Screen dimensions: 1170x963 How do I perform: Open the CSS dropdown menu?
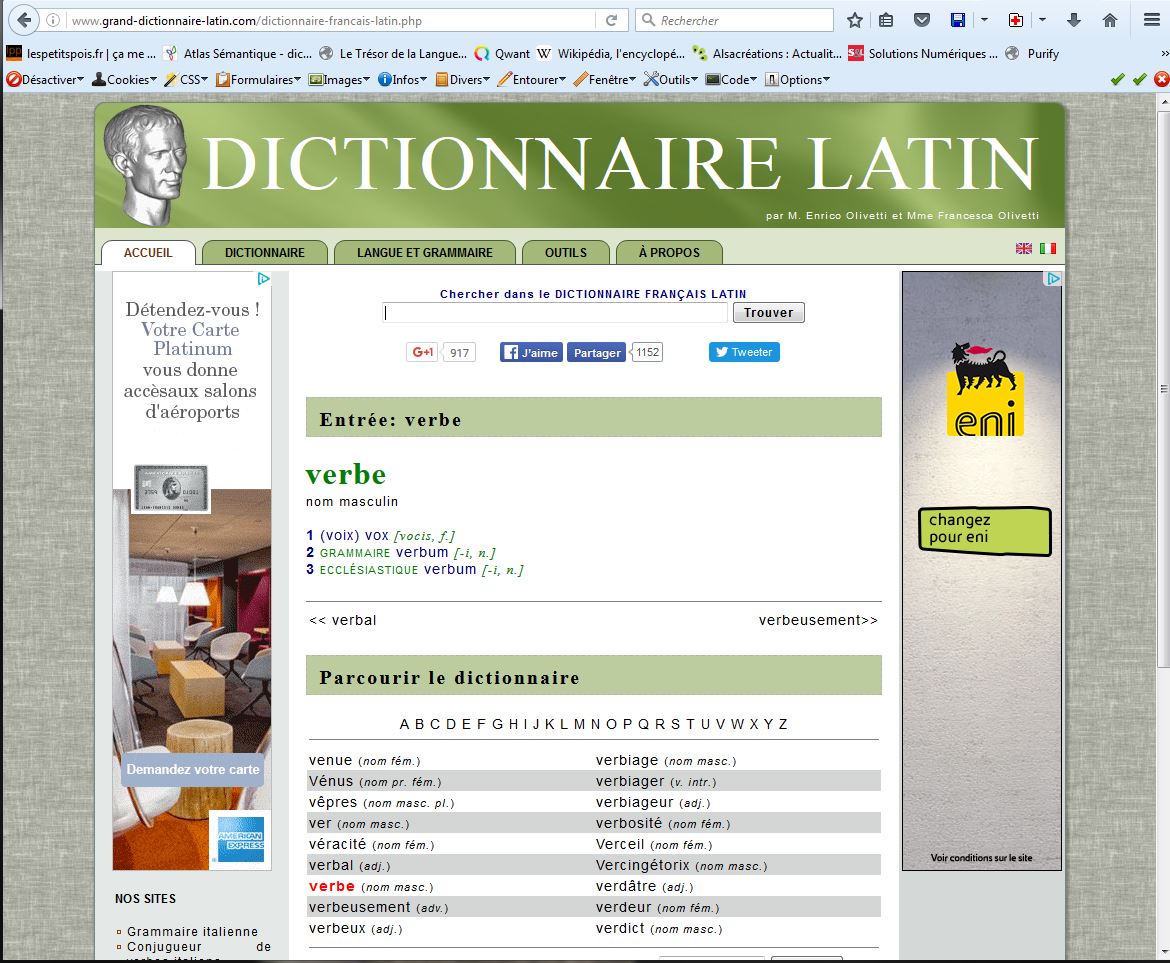[187, 79]
